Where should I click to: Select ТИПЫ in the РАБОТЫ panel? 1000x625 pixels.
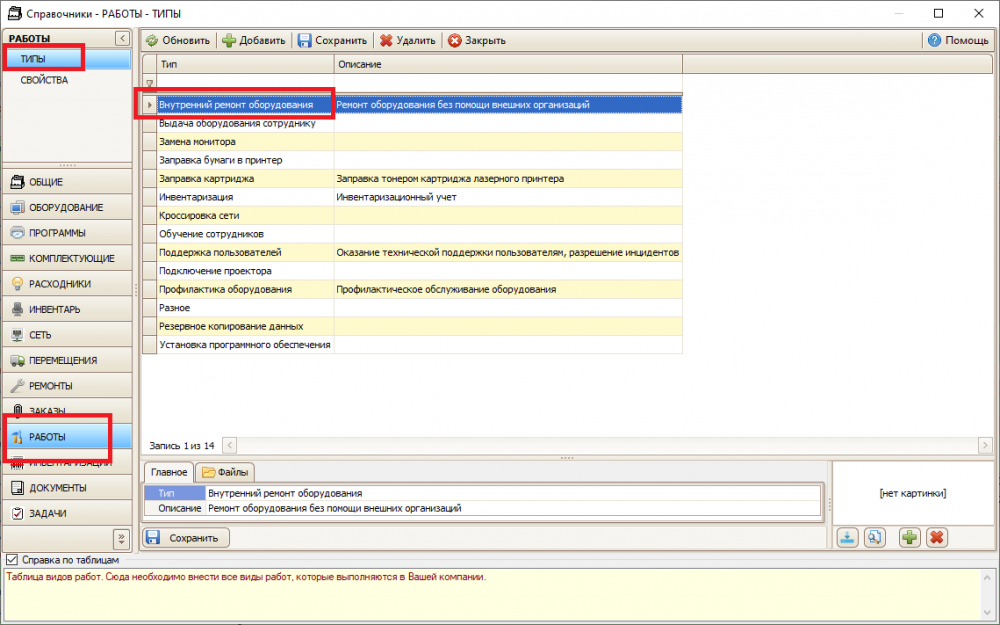pos(67,59)
